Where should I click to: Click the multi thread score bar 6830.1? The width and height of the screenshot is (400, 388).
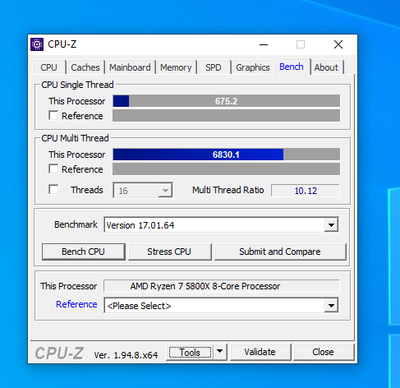[x=226, y=154]
